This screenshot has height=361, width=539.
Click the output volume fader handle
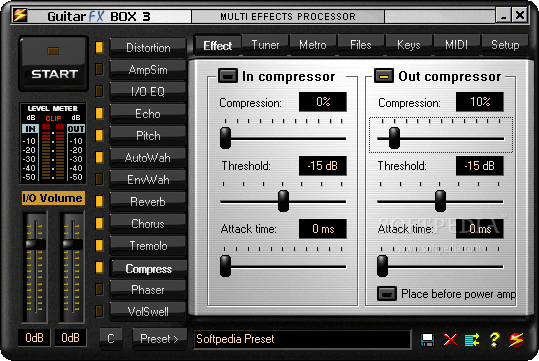73,244
